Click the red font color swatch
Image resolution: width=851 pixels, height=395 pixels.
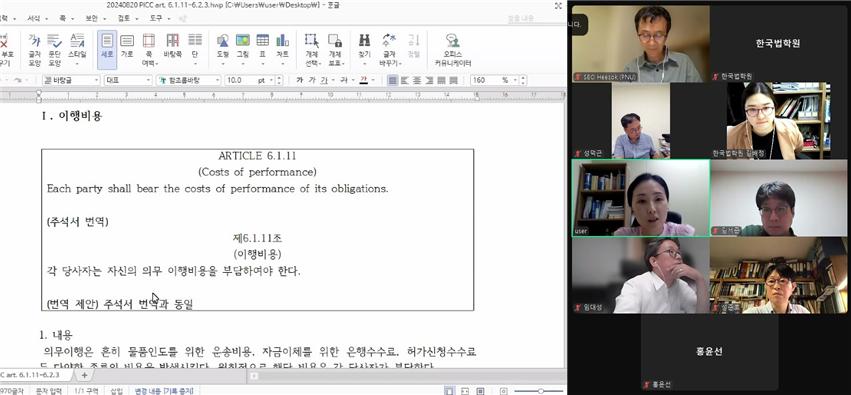(x=364, y=80)
